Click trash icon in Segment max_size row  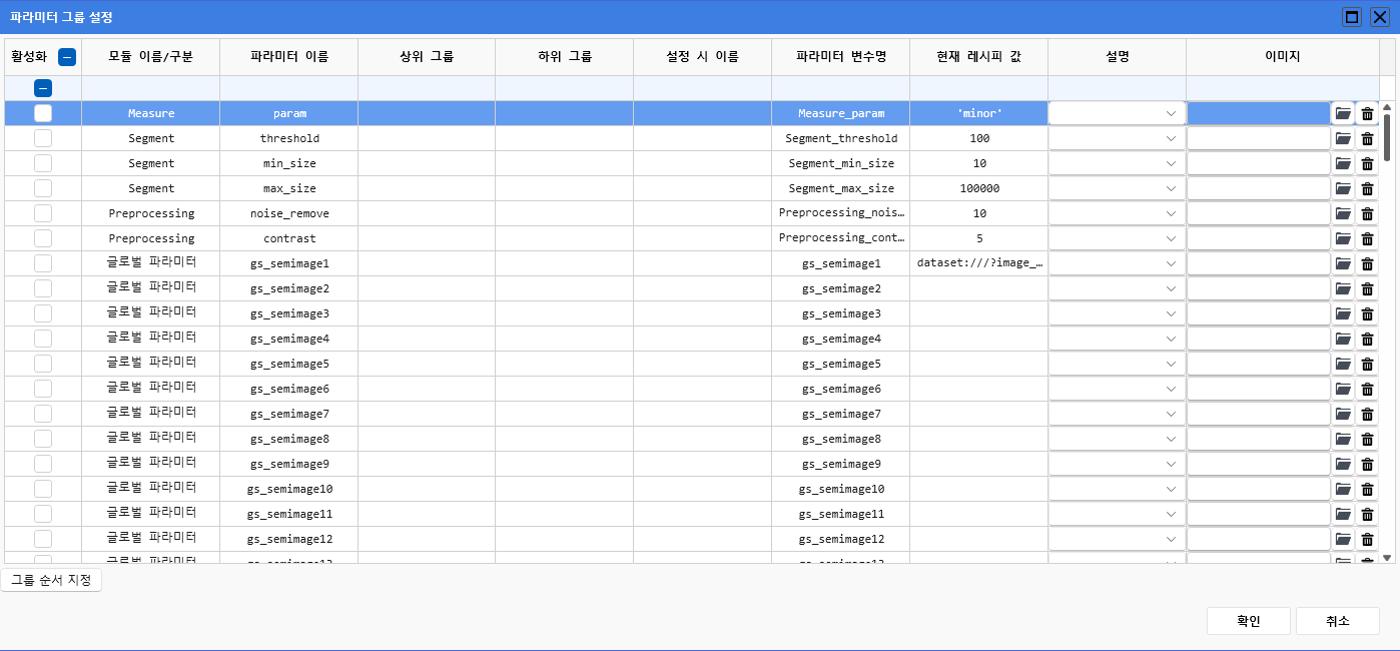(x=1367, y=189)
